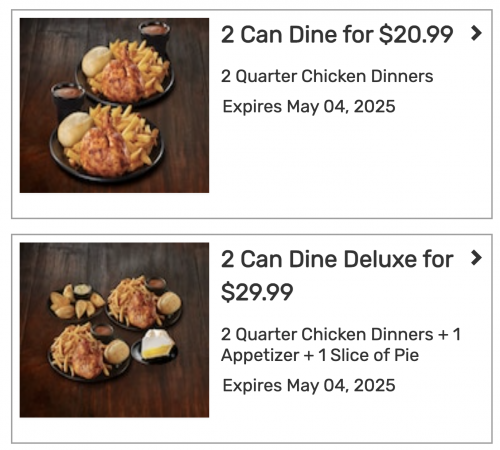
Task: Click the appetizer plate in Deluxe photo
Action: coord(76,302)
